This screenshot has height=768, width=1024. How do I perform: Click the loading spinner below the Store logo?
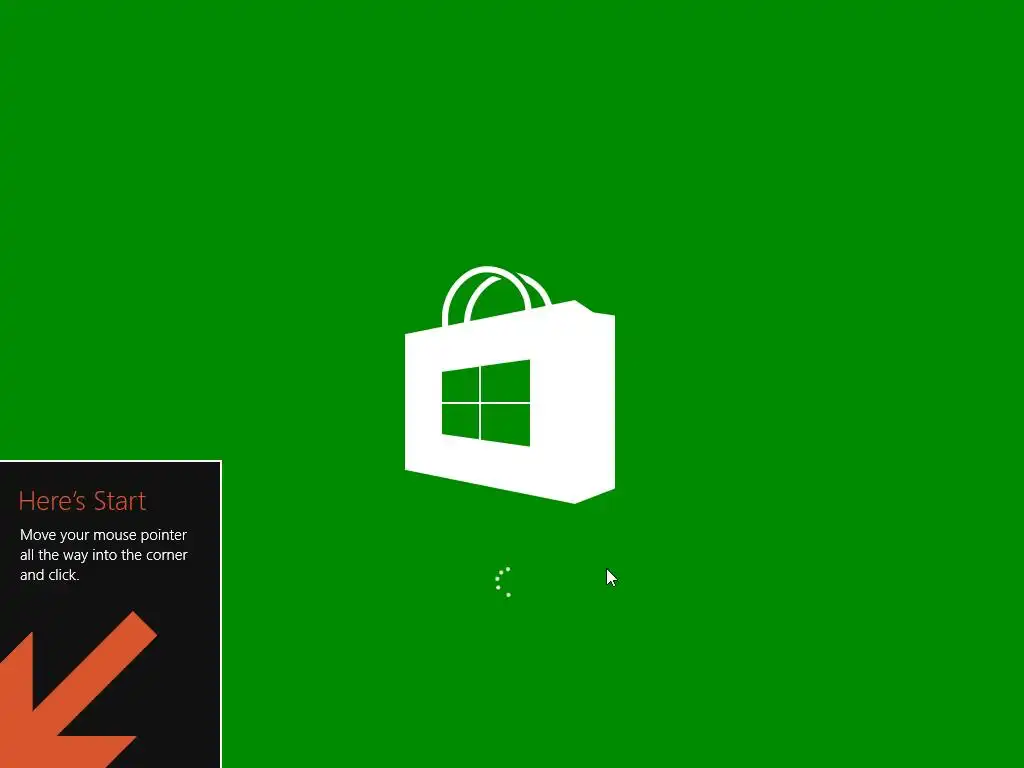[504, 582]
